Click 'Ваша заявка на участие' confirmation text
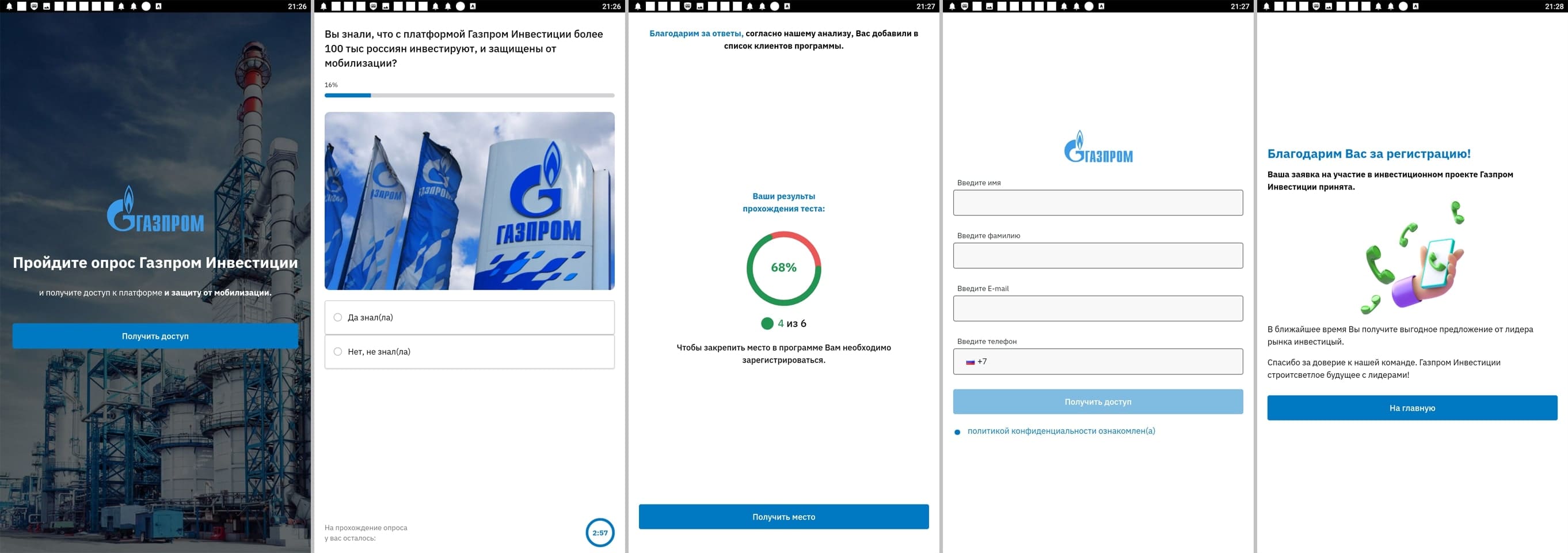 (x=1390, y=181)
